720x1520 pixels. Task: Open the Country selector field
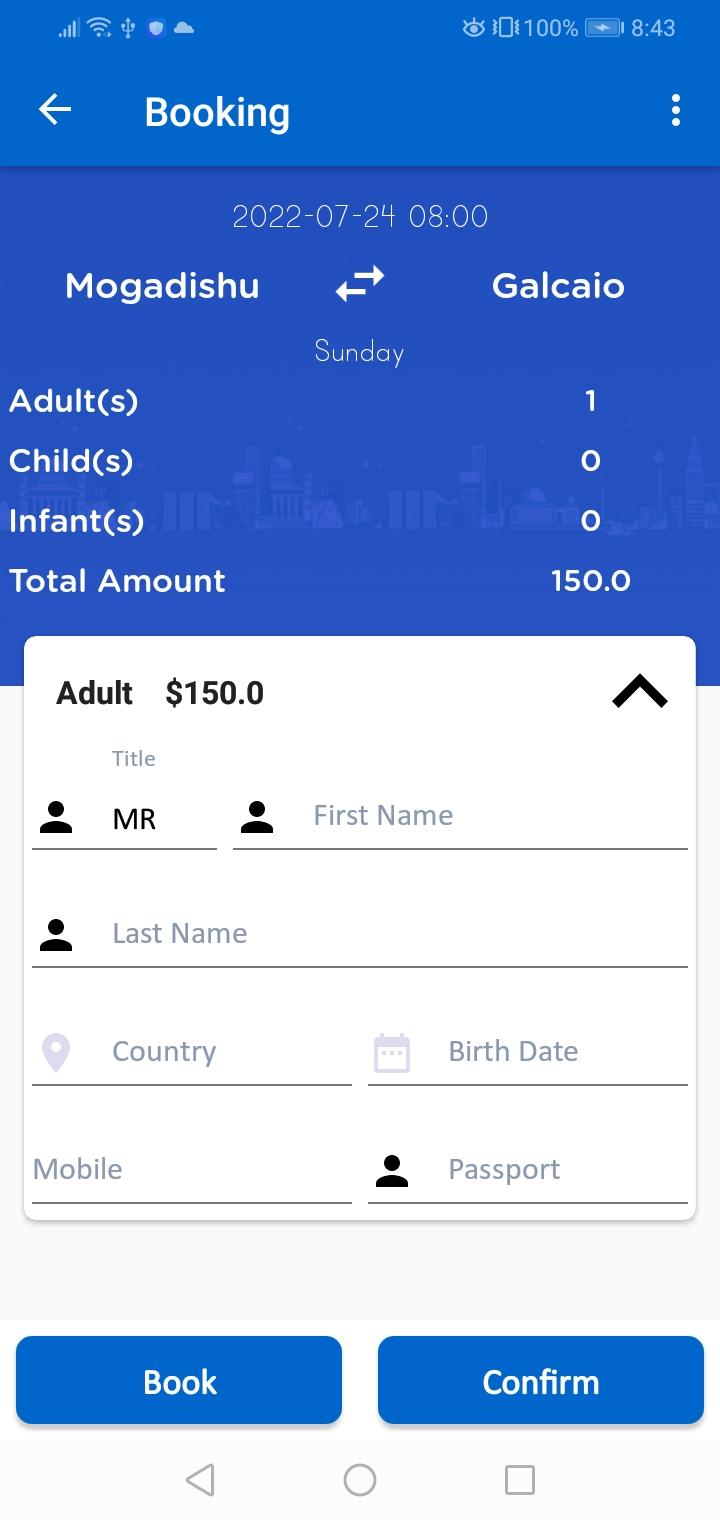pos(192,1051)
